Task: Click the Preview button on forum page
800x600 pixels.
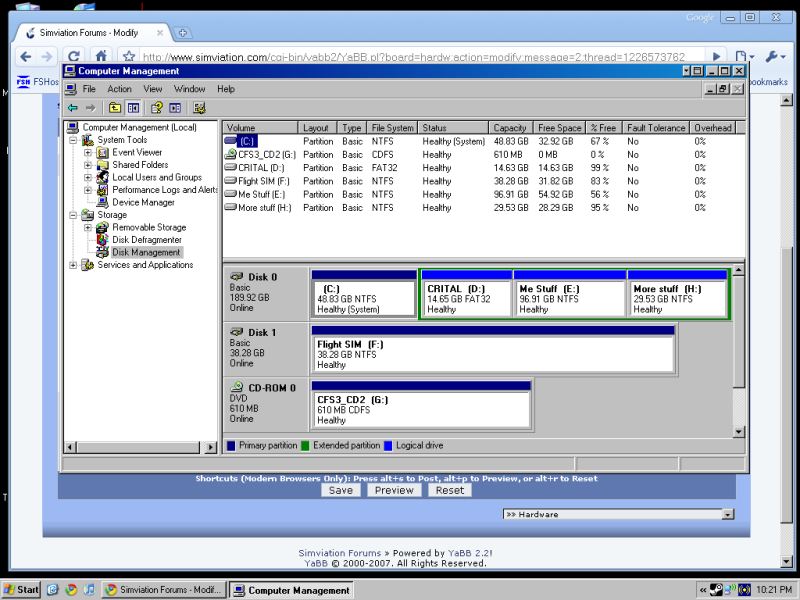Action: [394, 490]
